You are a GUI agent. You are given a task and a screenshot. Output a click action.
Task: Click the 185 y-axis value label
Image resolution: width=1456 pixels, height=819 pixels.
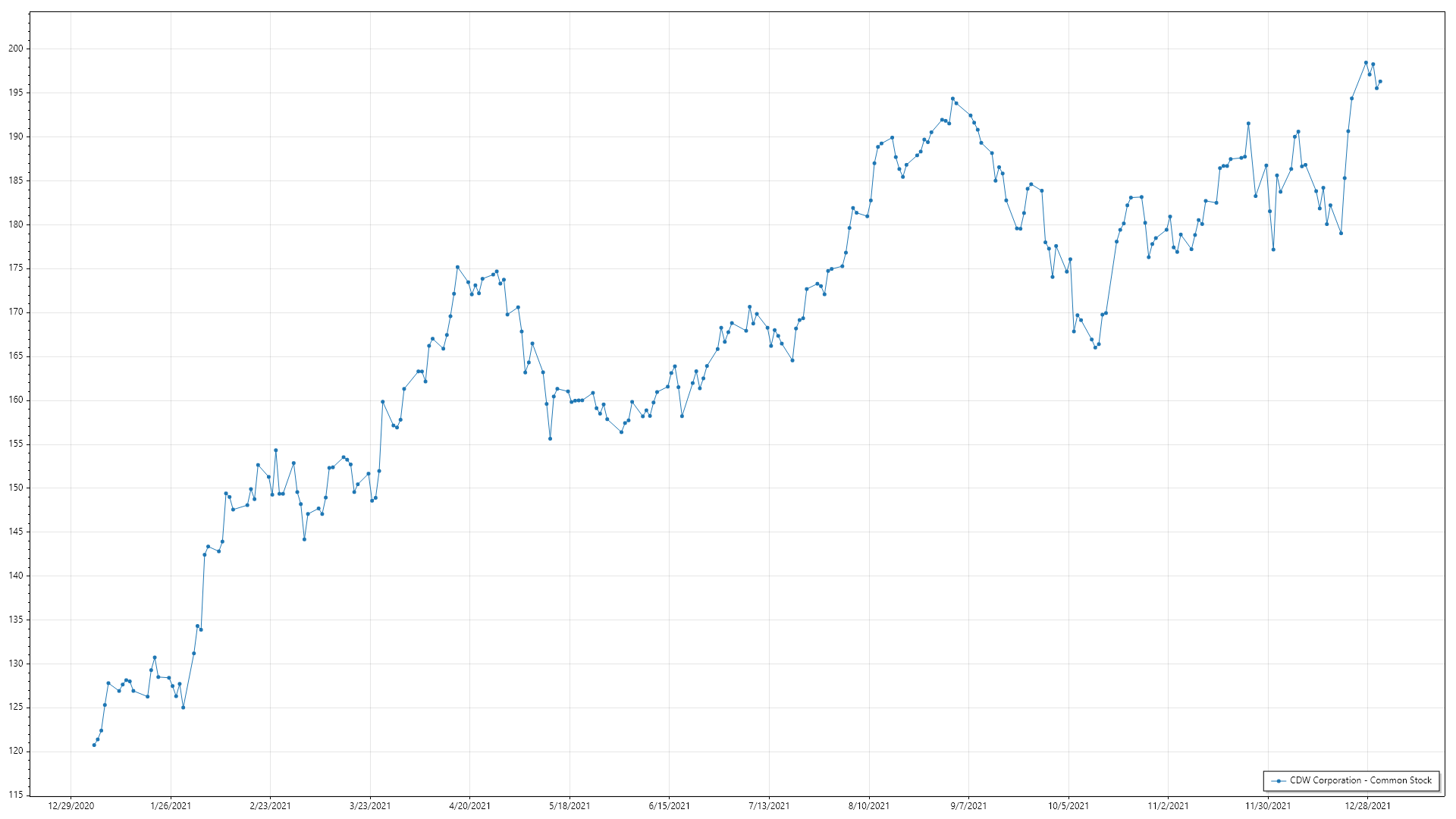tap(16, 180)
